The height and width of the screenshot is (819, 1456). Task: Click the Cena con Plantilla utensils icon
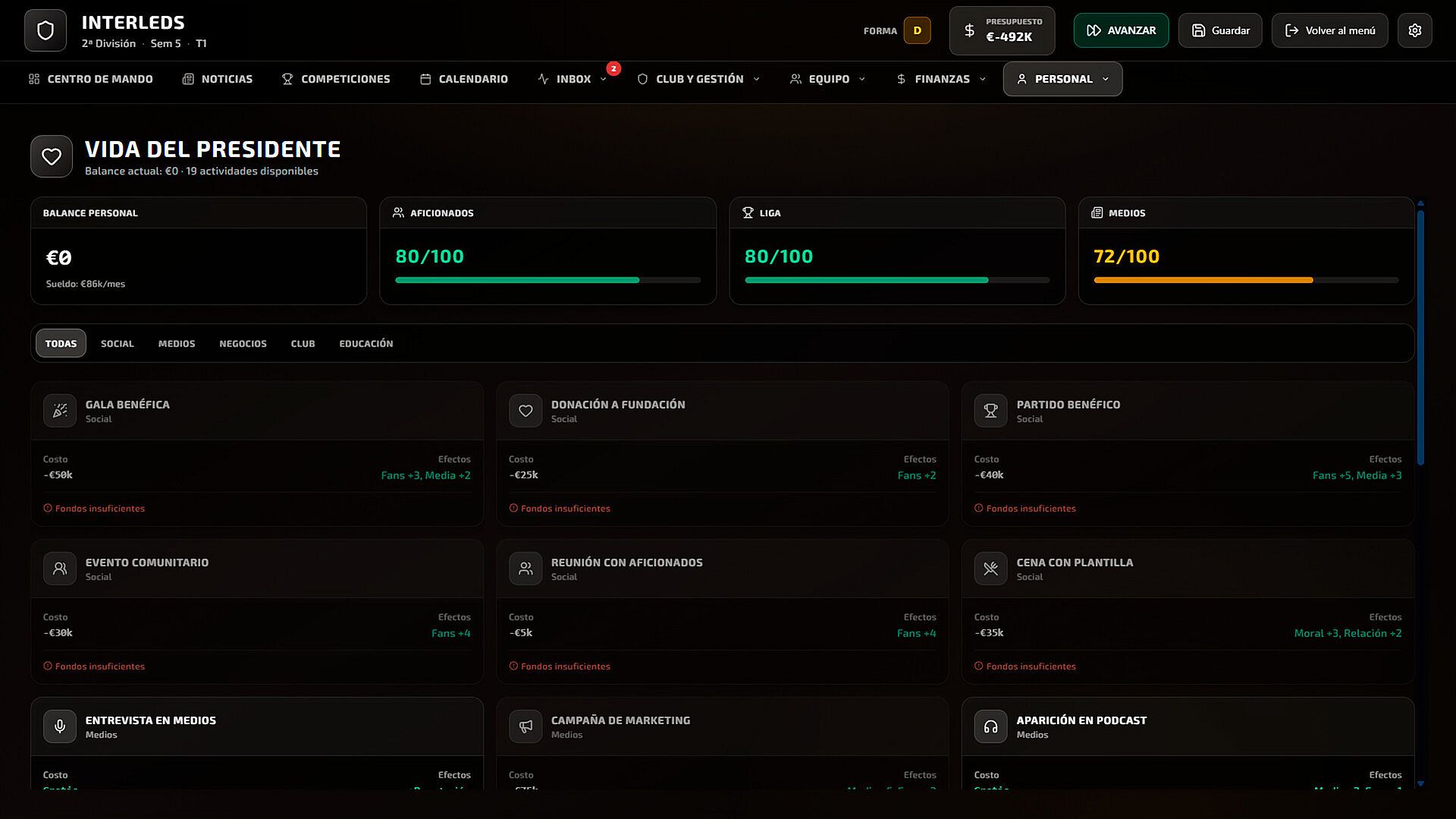coord(990,569)
